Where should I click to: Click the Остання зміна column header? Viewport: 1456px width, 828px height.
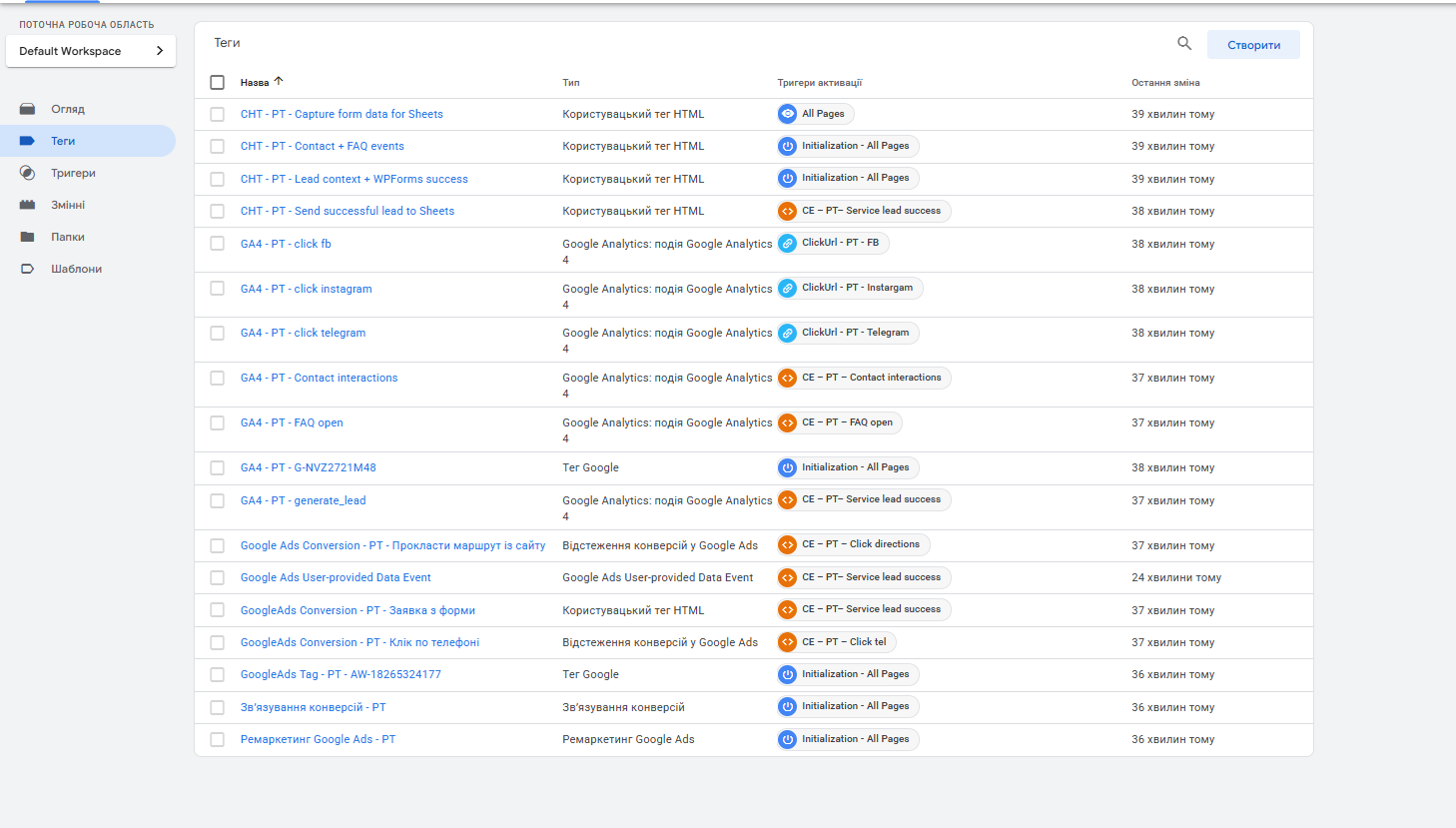(x=1165, y=83)
